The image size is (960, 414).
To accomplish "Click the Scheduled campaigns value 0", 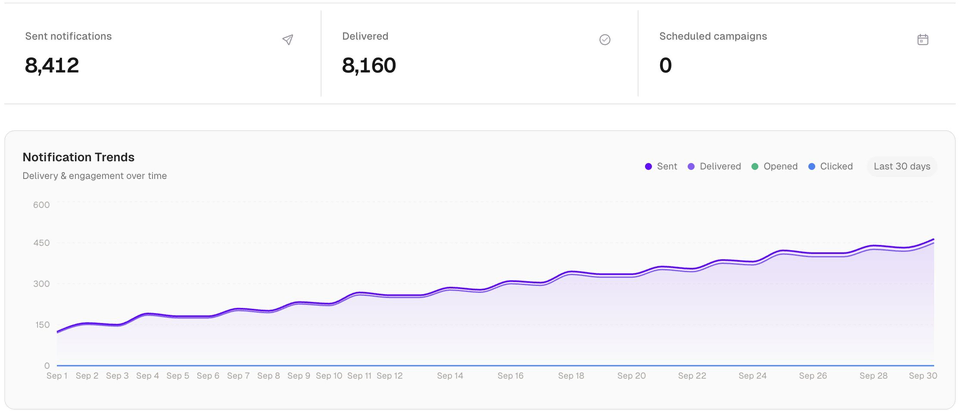I will [x=666, y=66].
